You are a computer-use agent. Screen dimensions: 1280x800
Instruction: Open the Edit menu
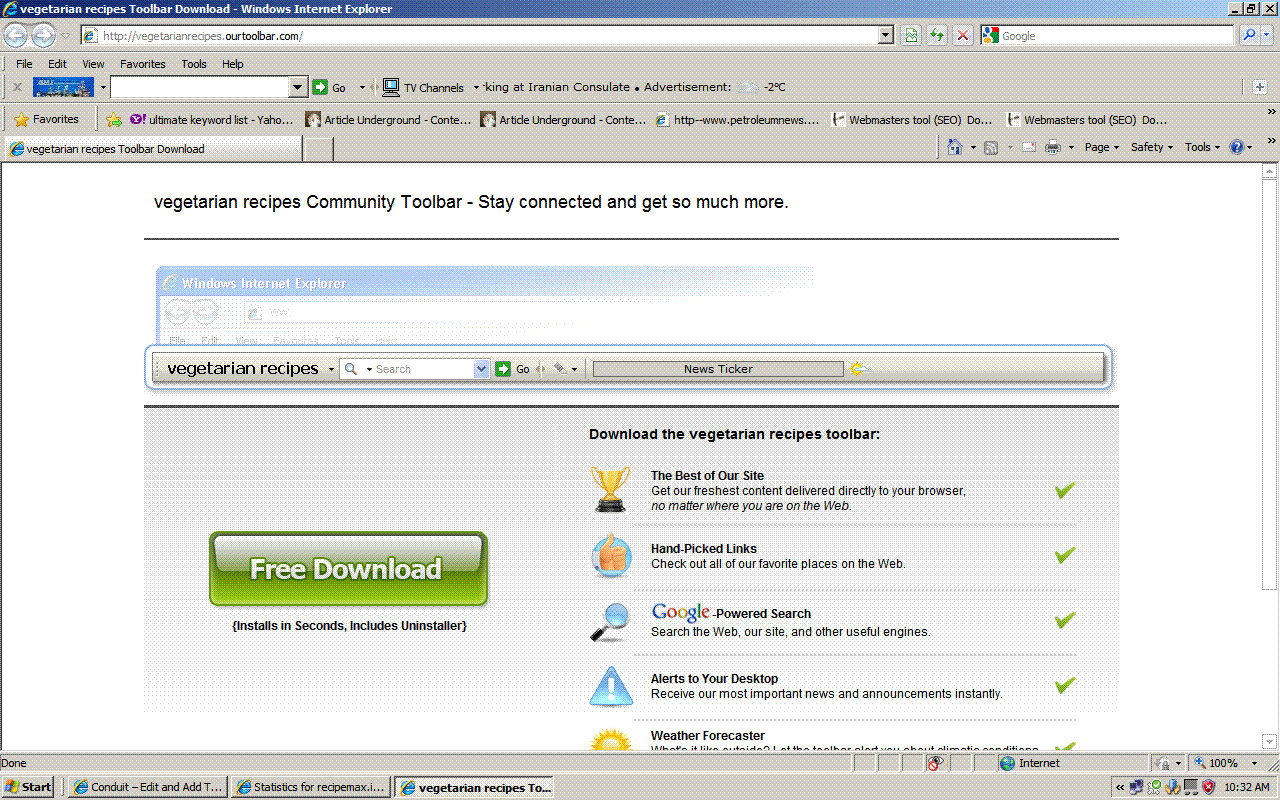(57, 64)
